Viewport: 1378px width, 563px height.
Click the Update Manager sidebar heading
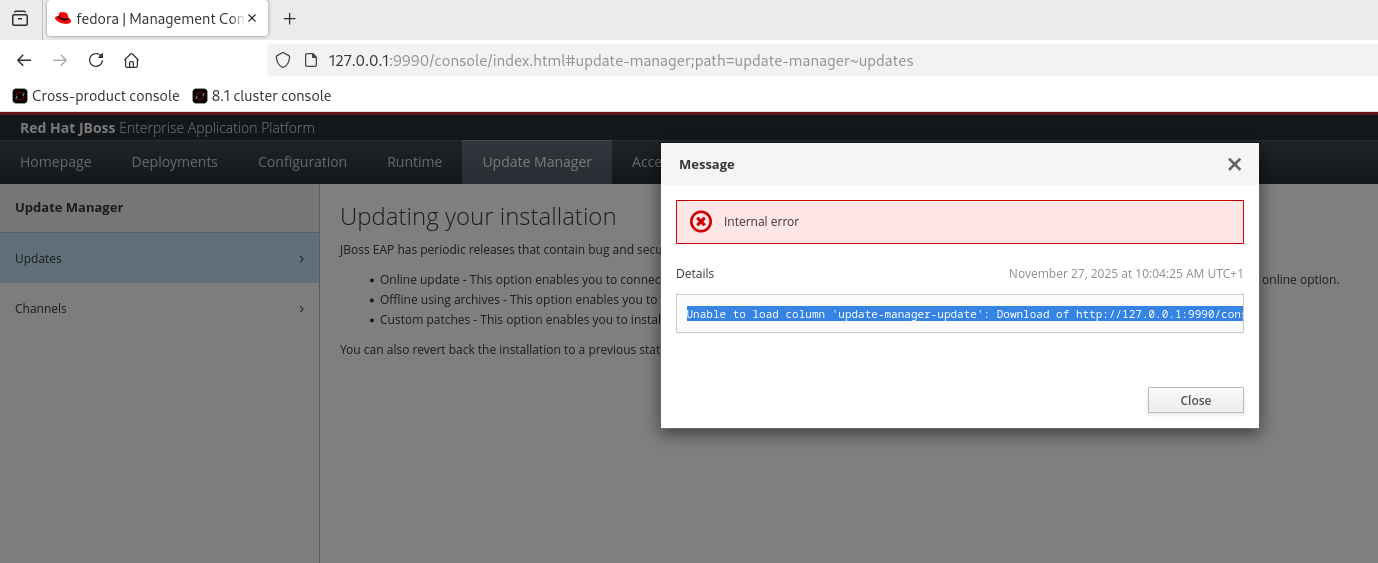69,208
